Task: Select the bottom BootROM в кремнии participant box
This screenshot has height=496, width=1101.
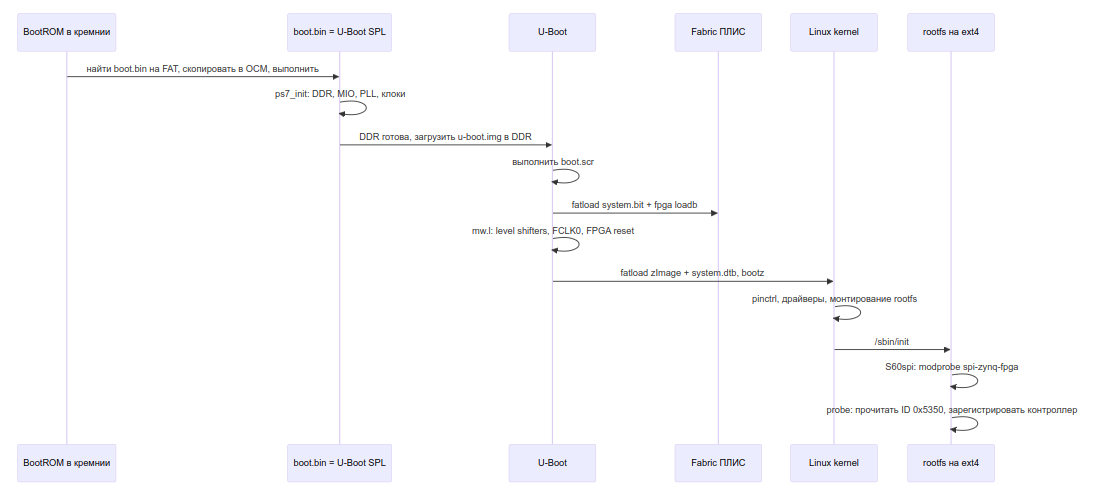Action: click(x=67, y=463)
